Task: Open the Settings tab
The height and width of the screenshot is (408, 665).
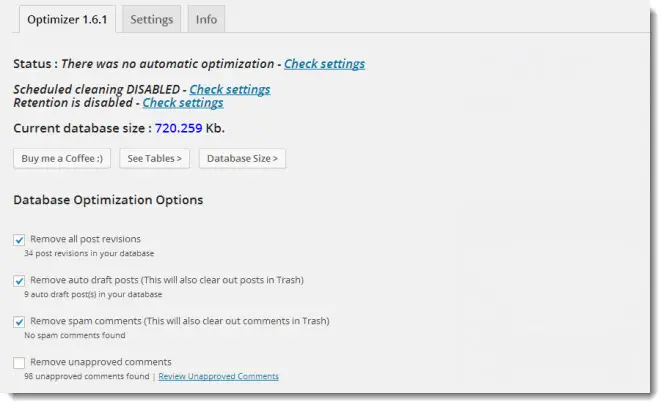Action: (151, 20)
